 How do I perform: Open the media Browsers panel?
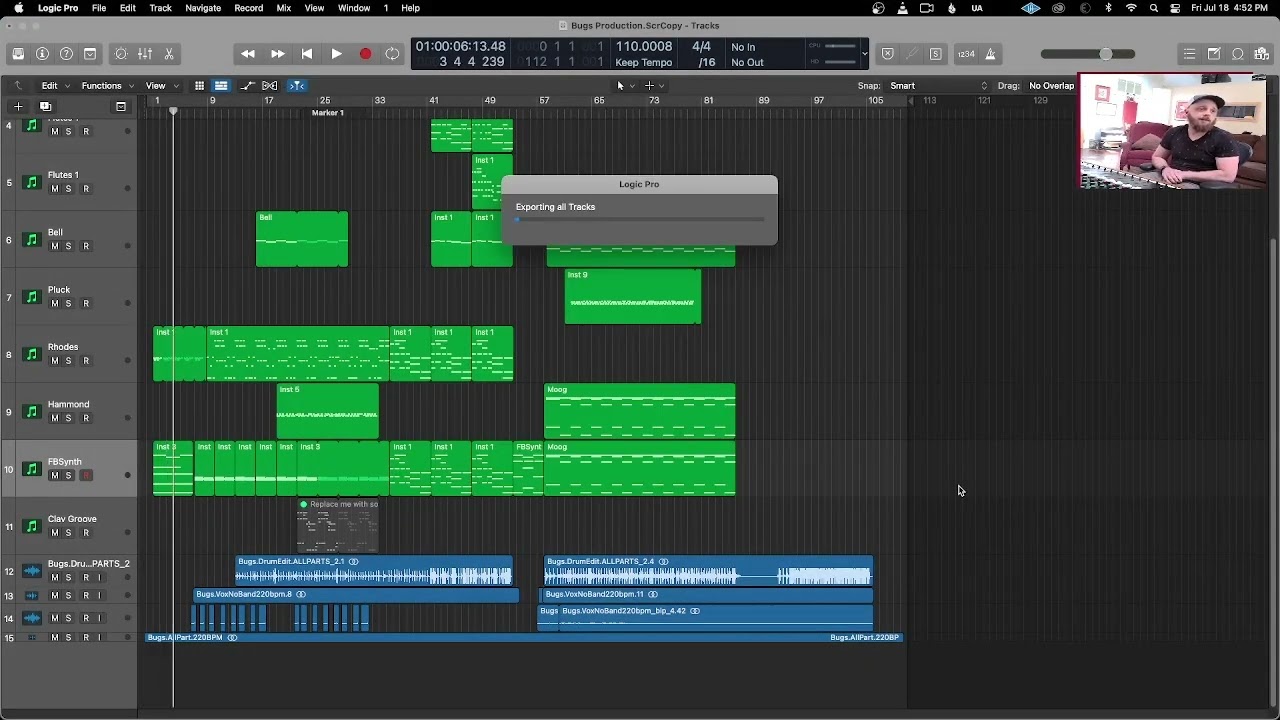(x=1262, y=54)
